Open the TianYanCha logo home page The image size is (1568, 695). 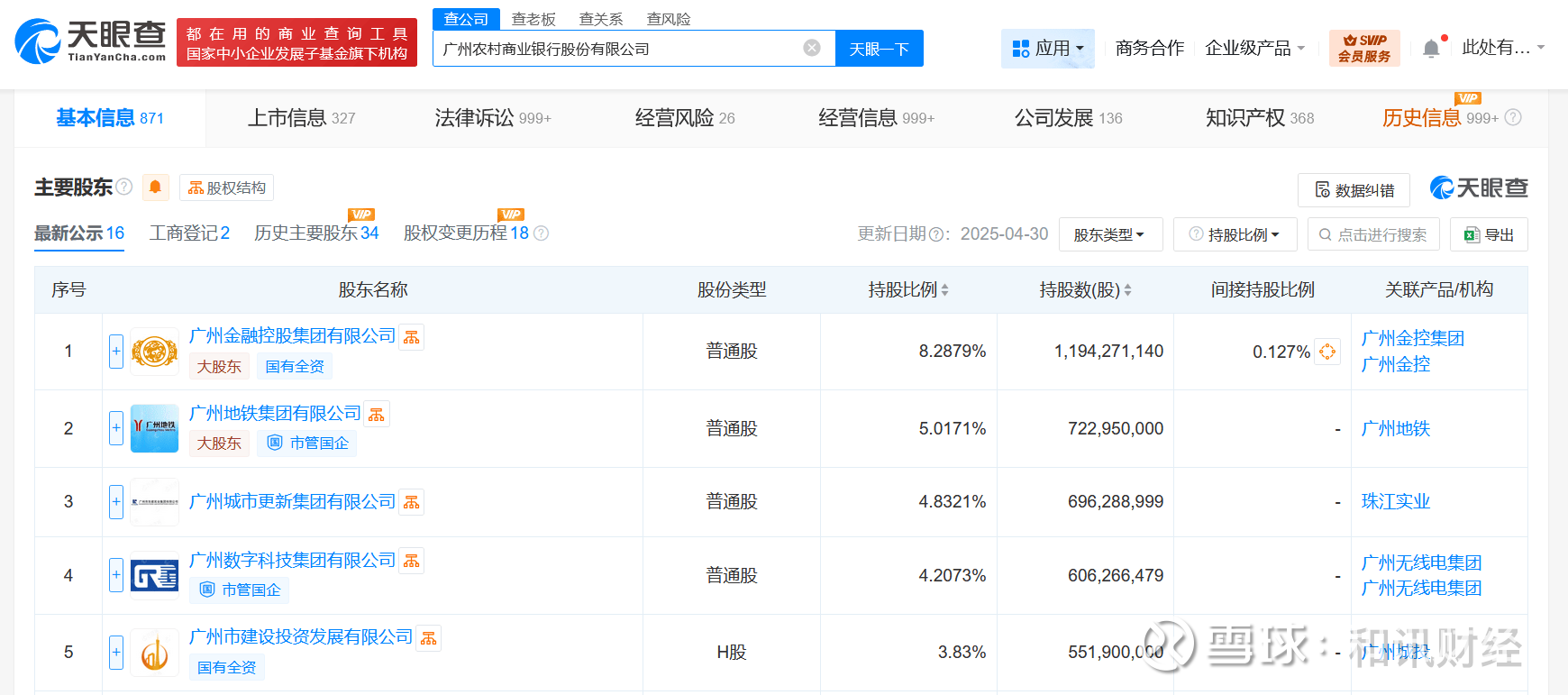(90, 41)
